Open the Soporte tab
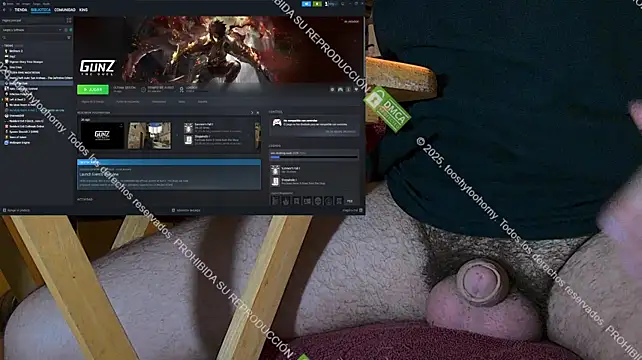The width and height of the screenshot is (642, 360). (x=203, y=102)
